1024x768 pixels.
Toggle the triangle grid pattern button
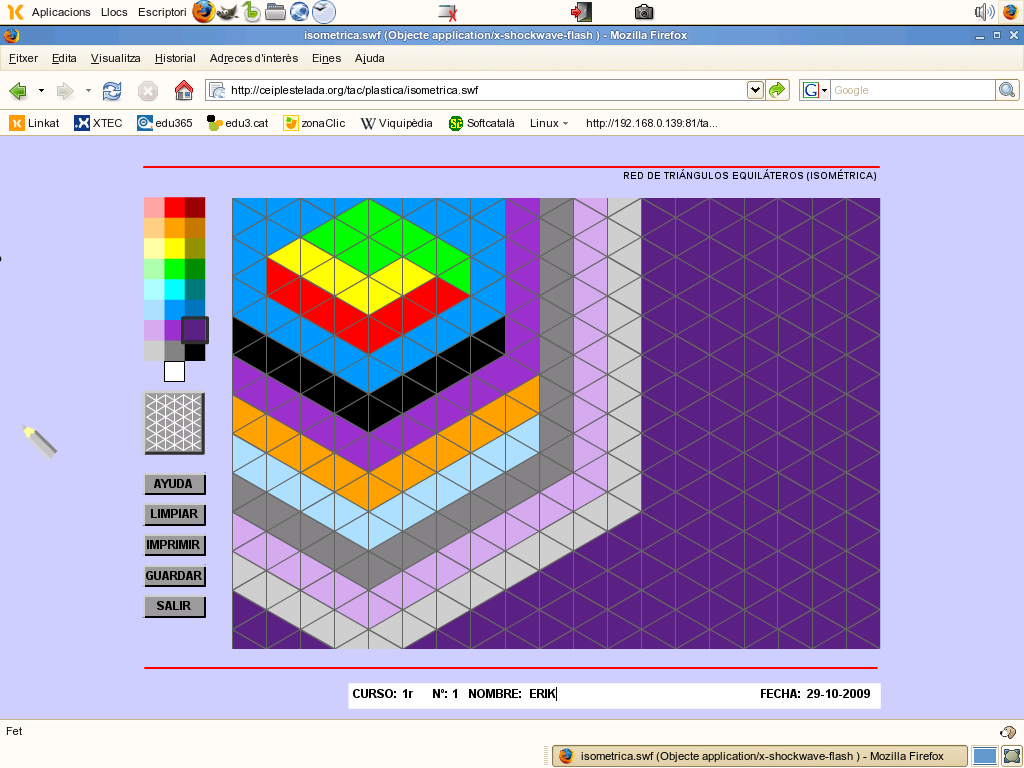[x=174, y=423]
